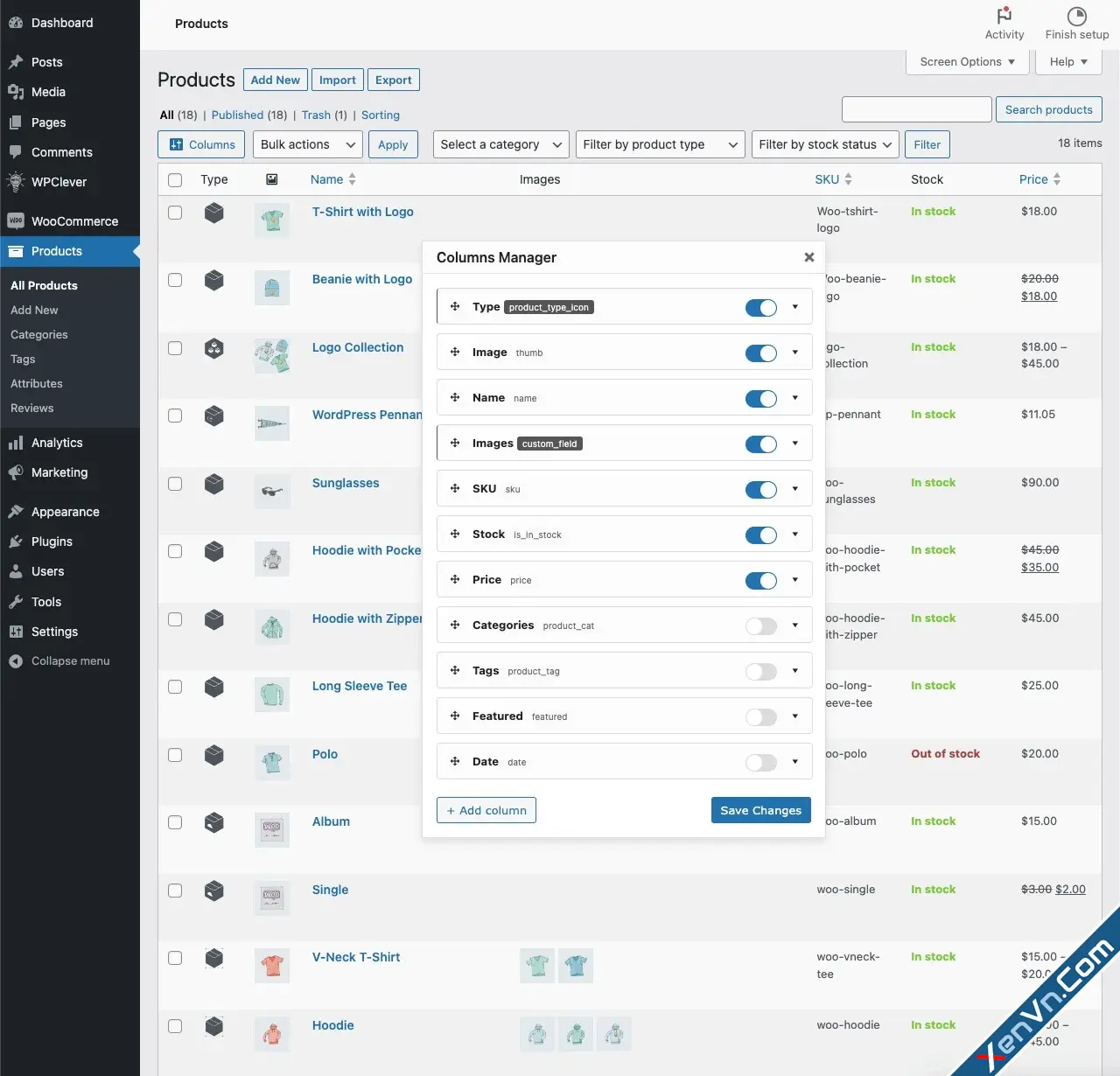Click the Posts pin icon
Image resolution: width=1120 pixels, height=1076 pixels.
click(x=16, y=62)
